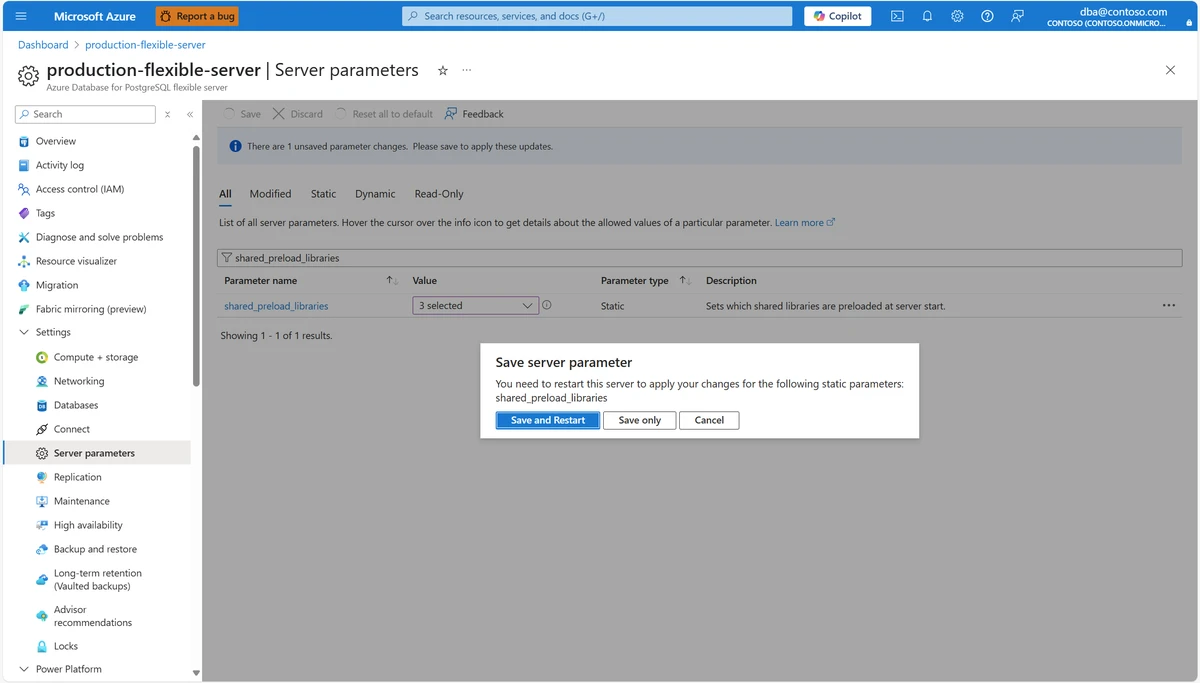Switch to the Static tab
The image size is (1200, 683).
pos(323,194)
